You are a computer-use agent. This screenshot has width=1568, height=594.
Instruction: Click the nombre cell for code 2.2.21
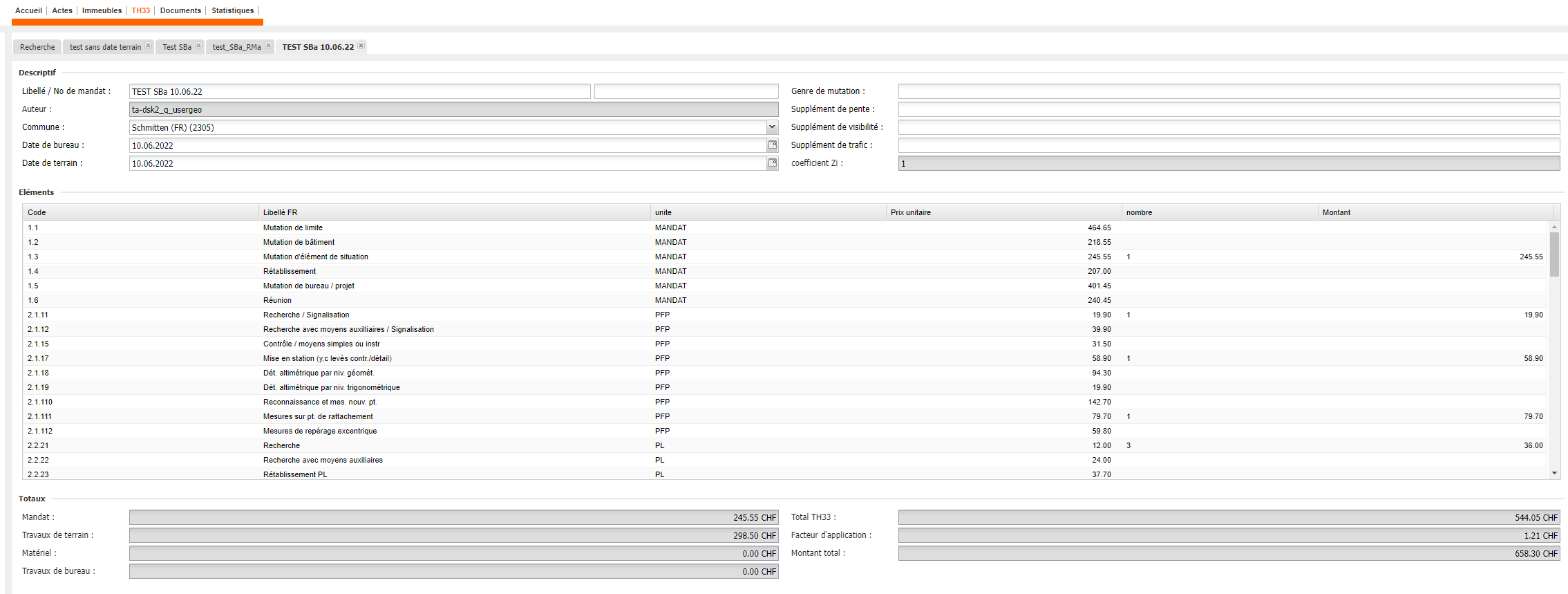(1219, 445)
